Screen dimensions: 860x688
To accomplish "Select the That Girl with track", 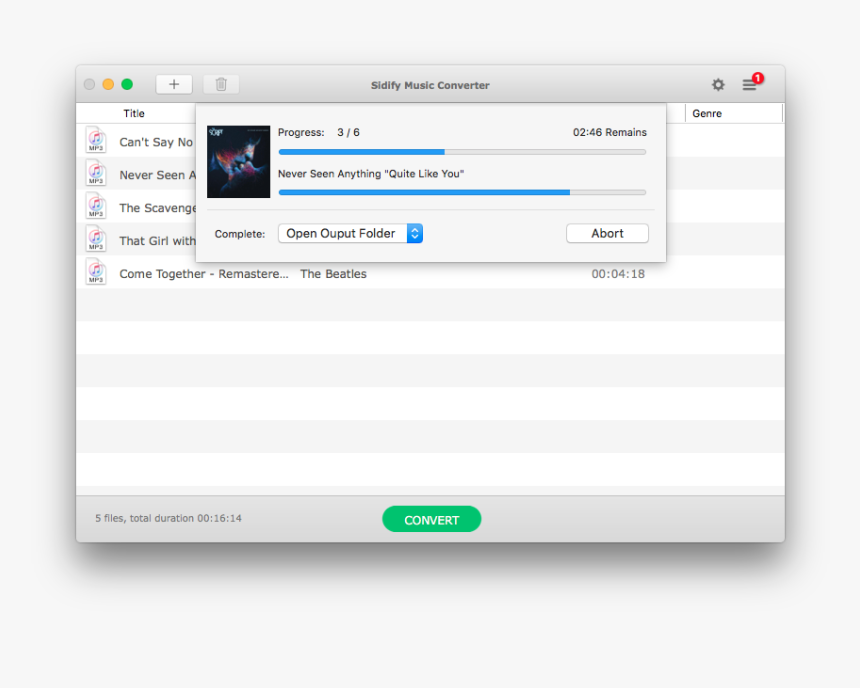I will pyautogui.click(x=157, y=241).
